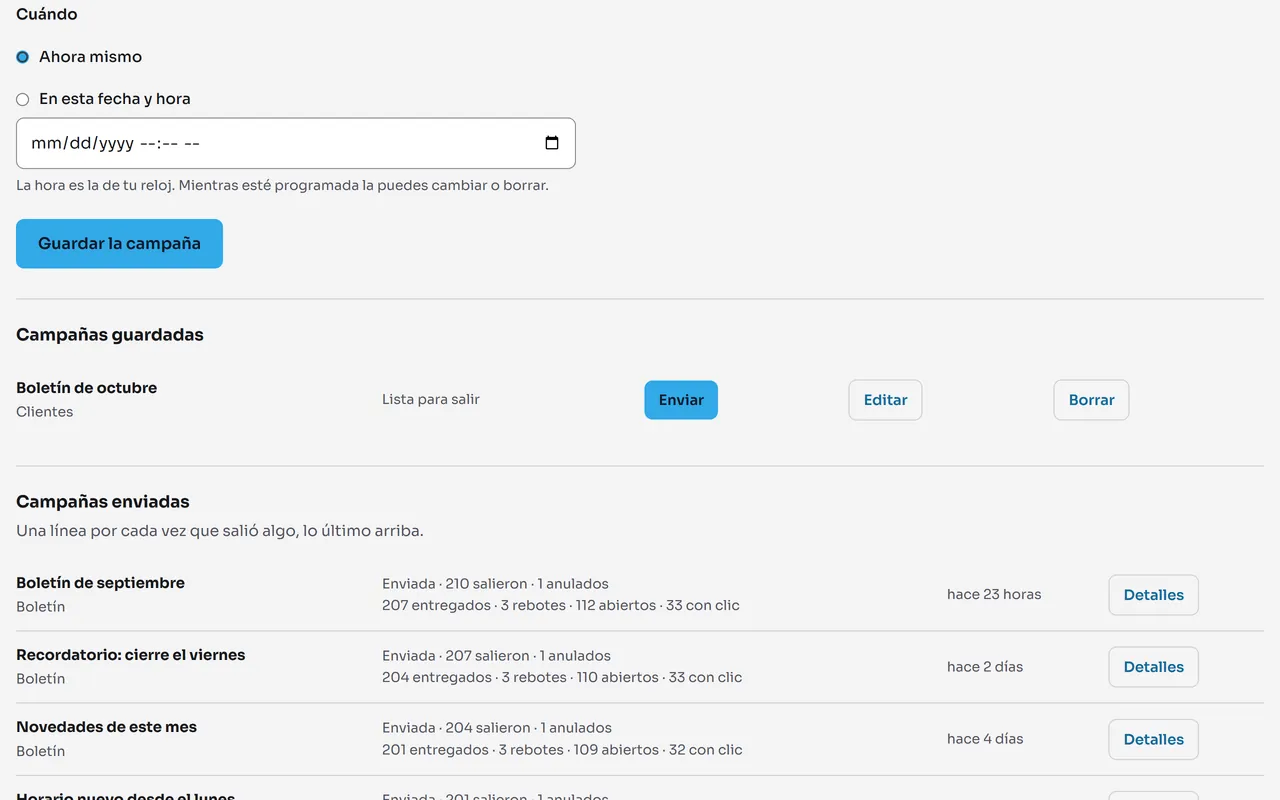The height and width of the screenshot is (800, 1280).
Task: Click "Enviada · 207 salieron · 1 anulados" text
Action: coord(496,656)
